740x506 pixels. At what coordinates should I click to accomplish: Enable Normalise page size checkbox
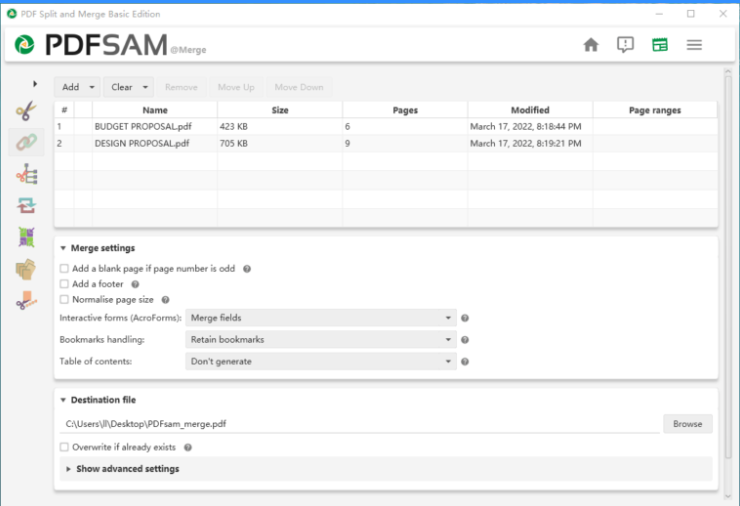(64, 299)
